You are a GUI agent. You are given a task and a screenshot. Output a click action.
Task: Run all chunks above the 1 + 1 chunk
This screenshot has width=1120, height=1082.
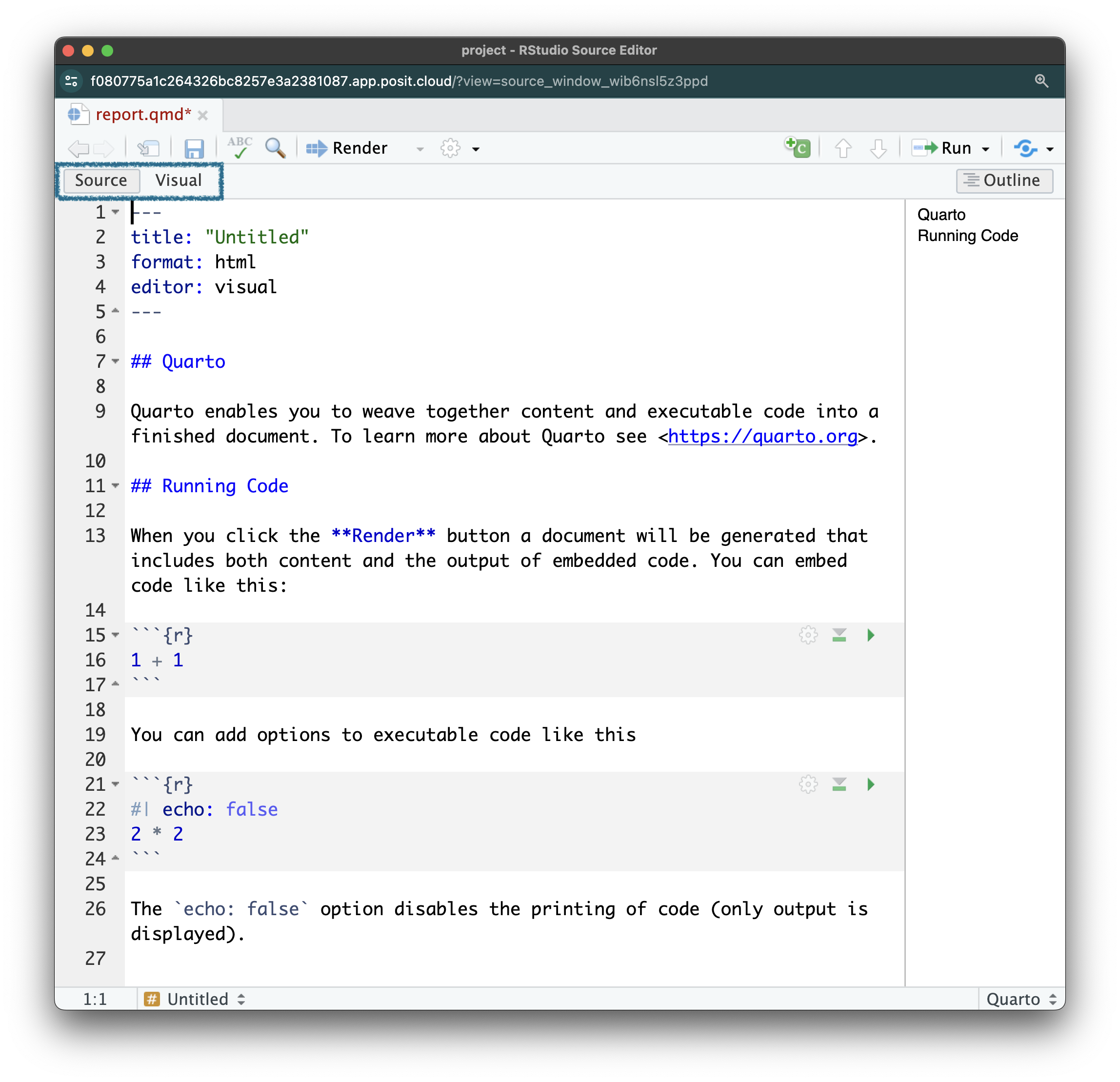(839, 635)
